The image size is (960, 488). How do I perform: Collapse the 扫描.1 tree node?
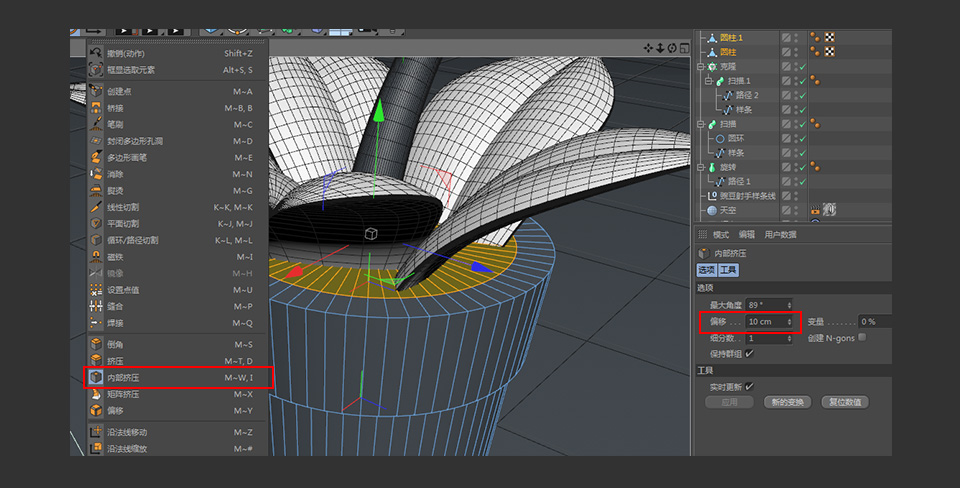[709, 81]
